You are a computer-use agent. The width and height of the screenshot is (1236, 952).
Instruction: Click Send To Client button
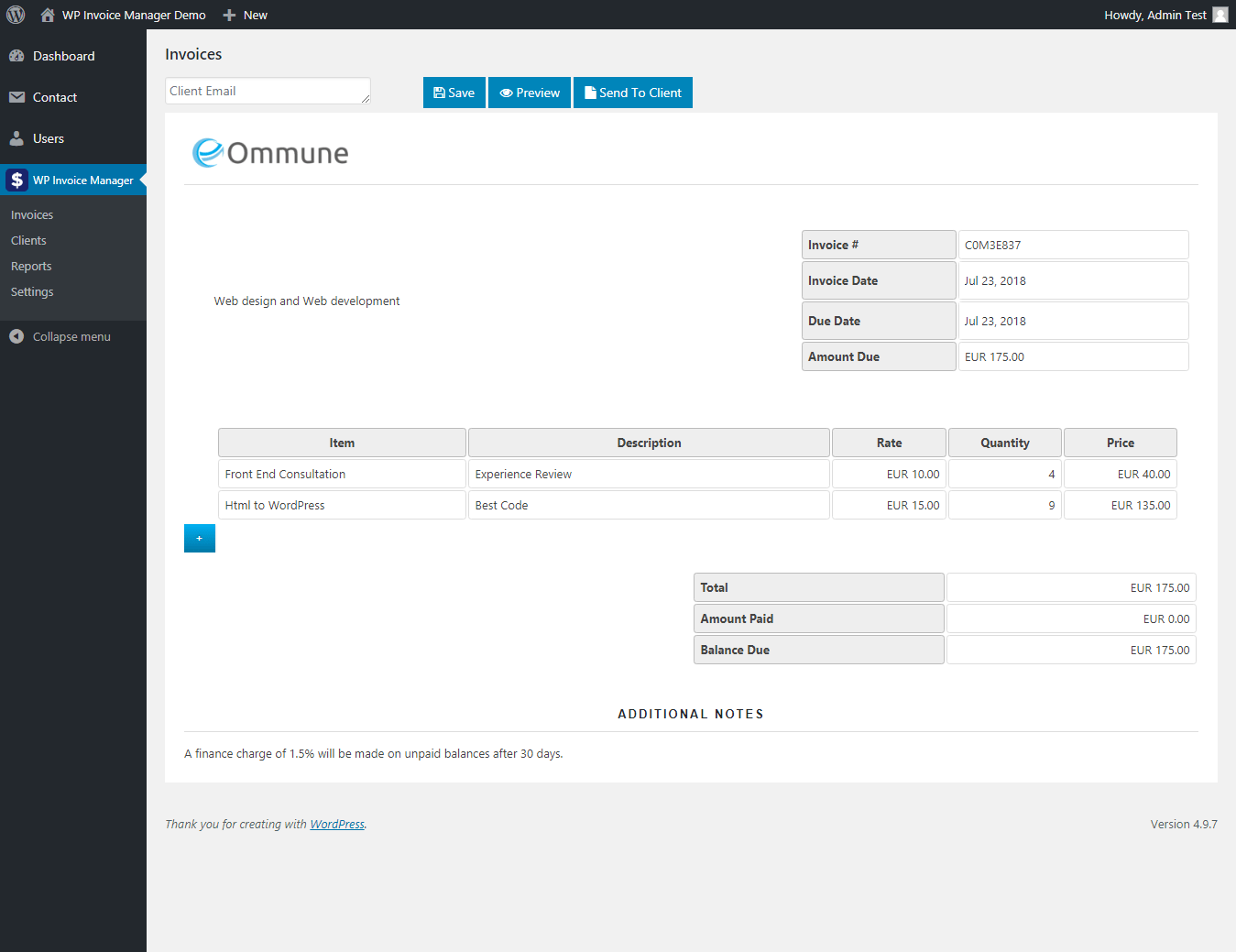point(633,93)
